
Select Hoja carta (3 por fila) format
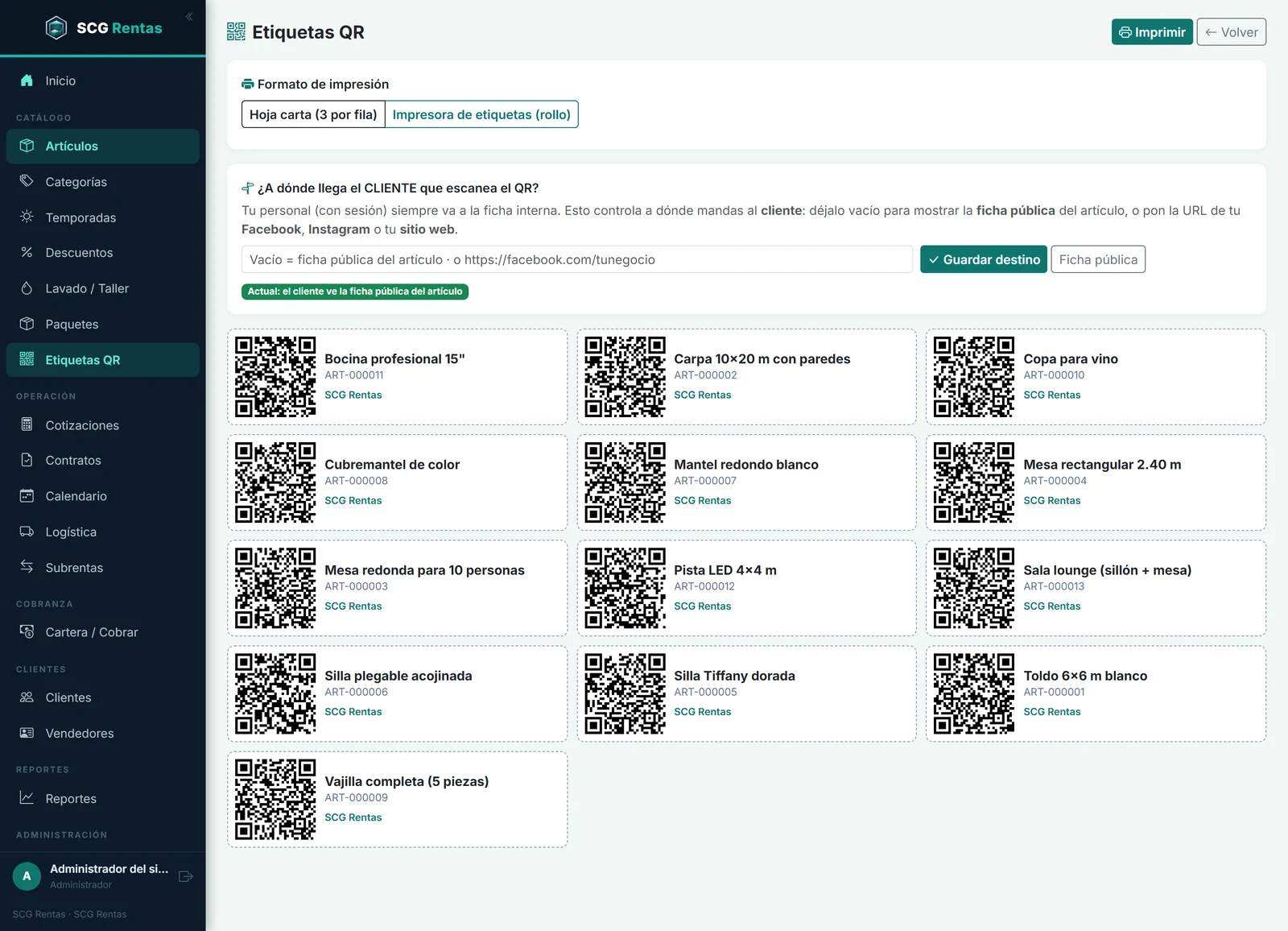[x=313, y=114]
